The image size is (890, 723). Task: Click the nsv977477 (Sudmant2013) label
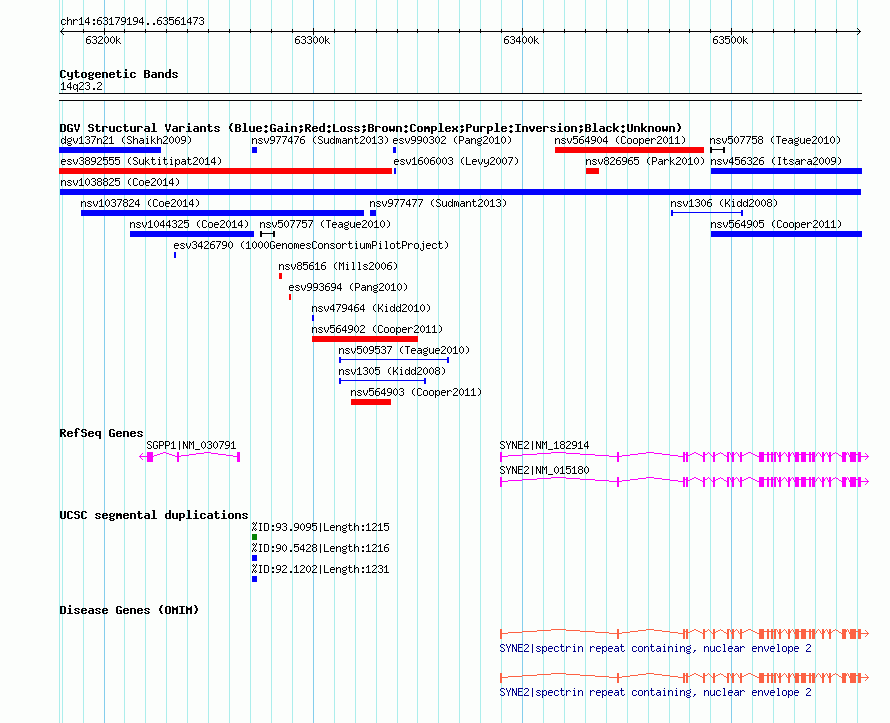(438, 203)
